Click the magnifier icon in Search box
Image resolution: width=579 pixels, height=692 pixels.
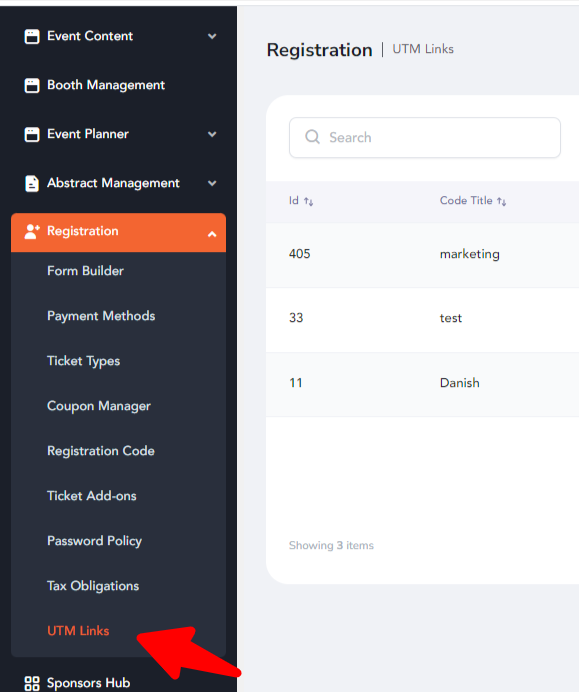pyautogui.click(x=312, y=137)
